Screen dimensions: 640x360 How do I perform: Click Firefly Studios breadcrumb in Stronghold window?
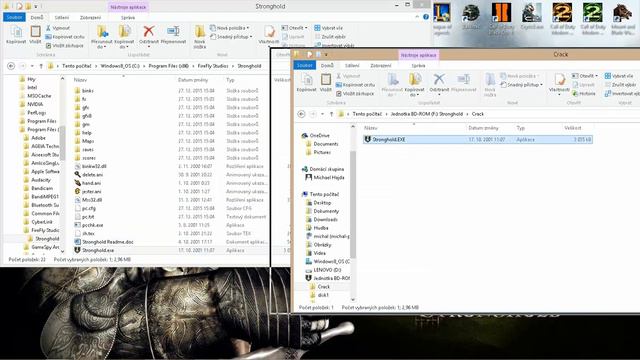coord(213,66)
